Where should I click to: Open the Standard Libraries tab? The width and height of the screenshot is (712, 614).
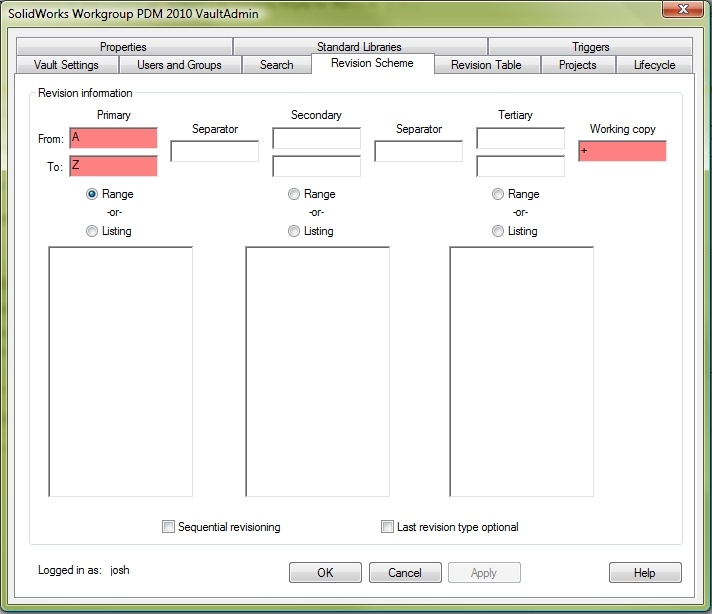point(359,47)
